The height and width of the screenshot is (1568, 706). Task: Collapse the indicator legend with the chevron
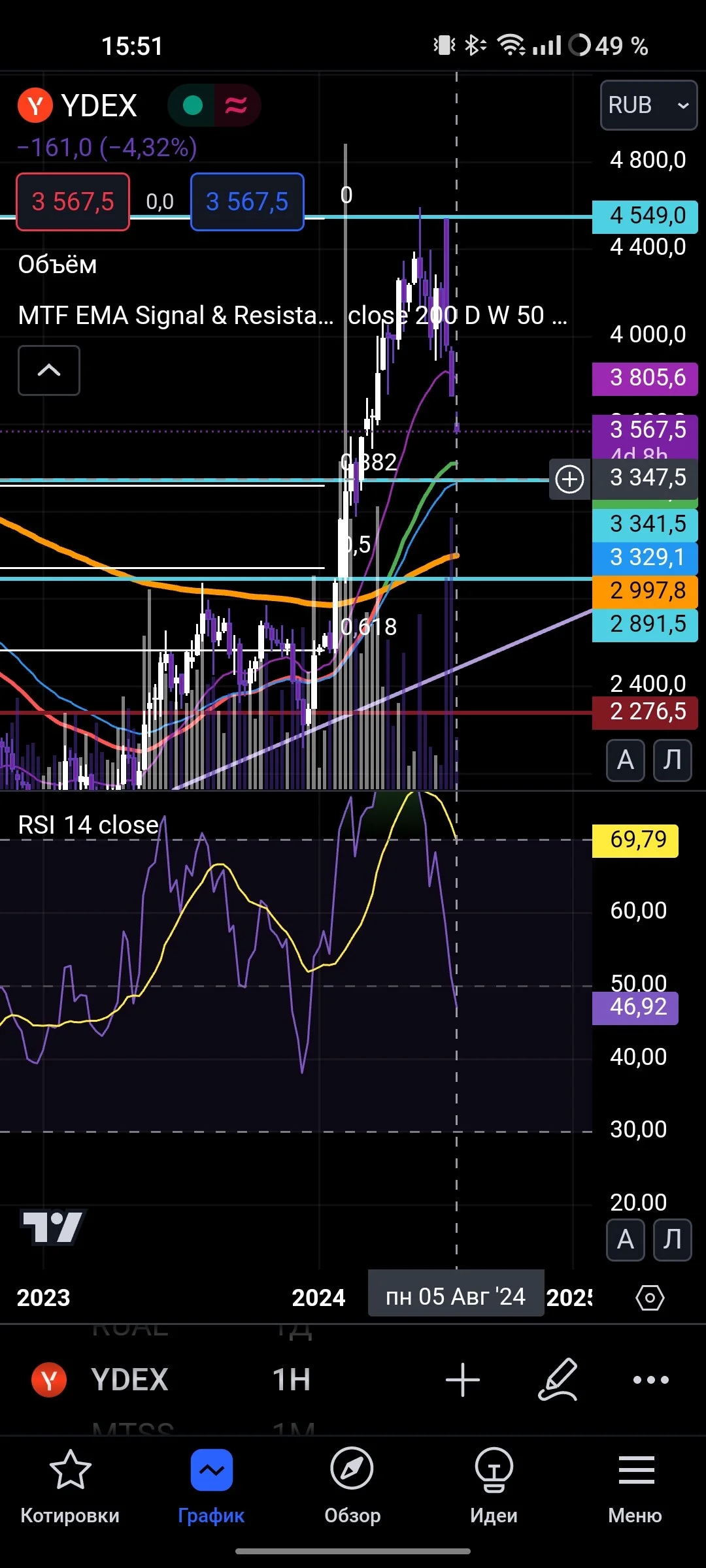point(49,370)
